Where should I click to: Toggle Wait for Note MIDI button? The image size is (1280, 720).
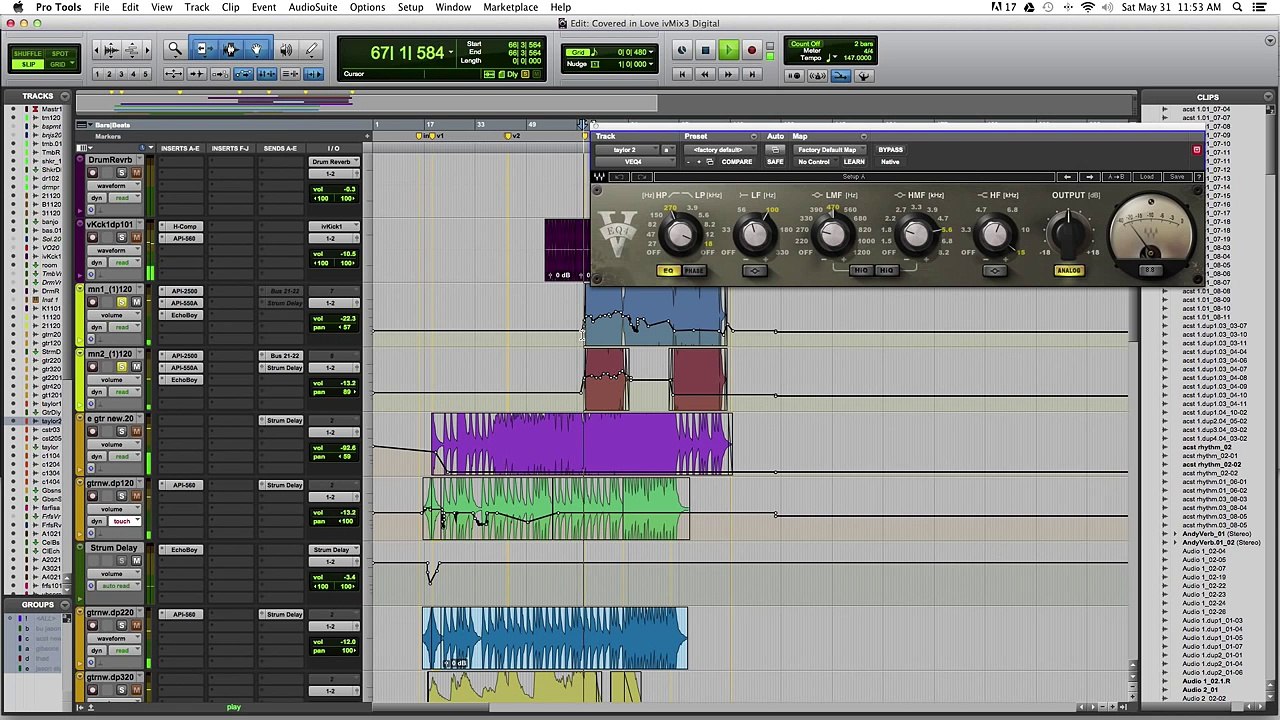(x=795, y=75)
